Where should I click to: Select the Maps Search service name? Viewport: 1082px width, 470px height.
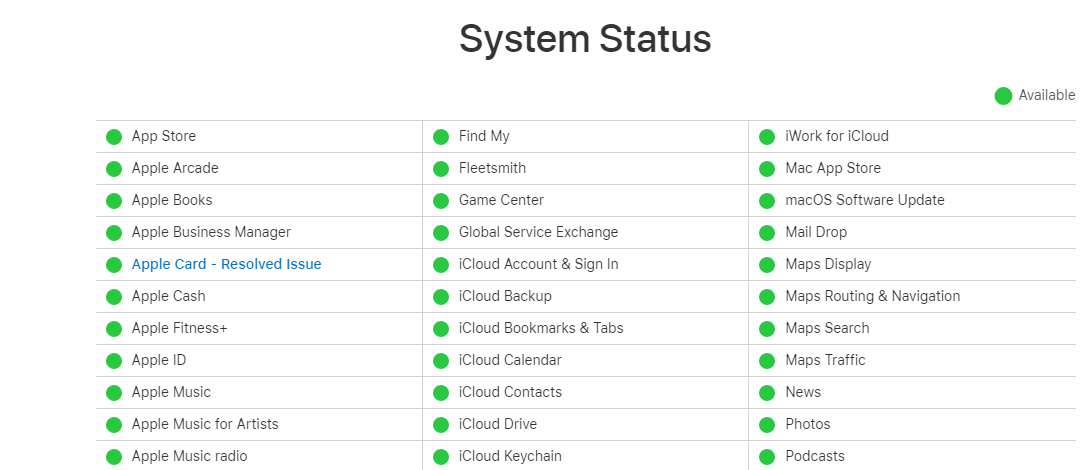point(827,328)
